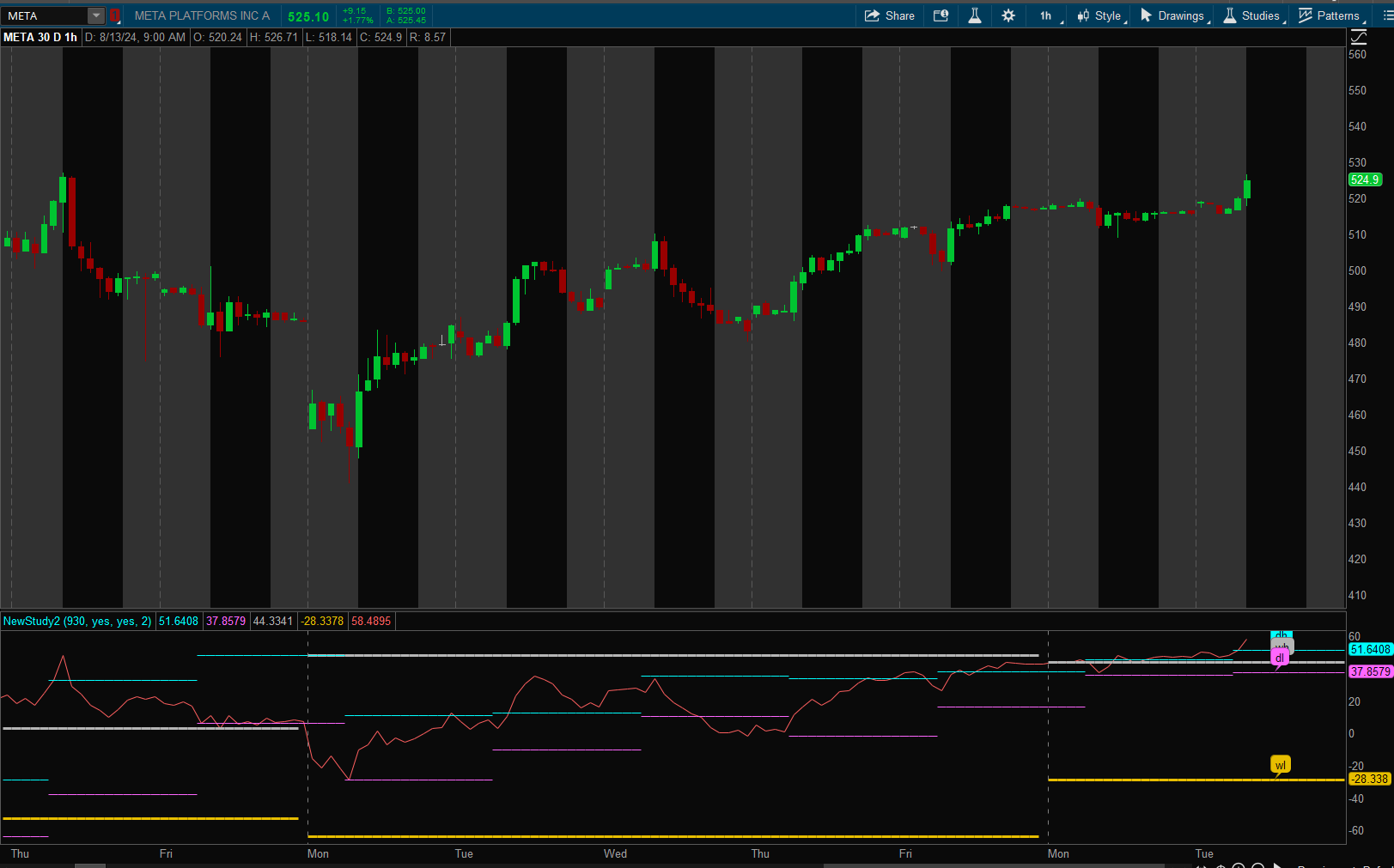Click the red linking color icon
The width and height of the screenshot is (1394, 868).
(114, 15)
